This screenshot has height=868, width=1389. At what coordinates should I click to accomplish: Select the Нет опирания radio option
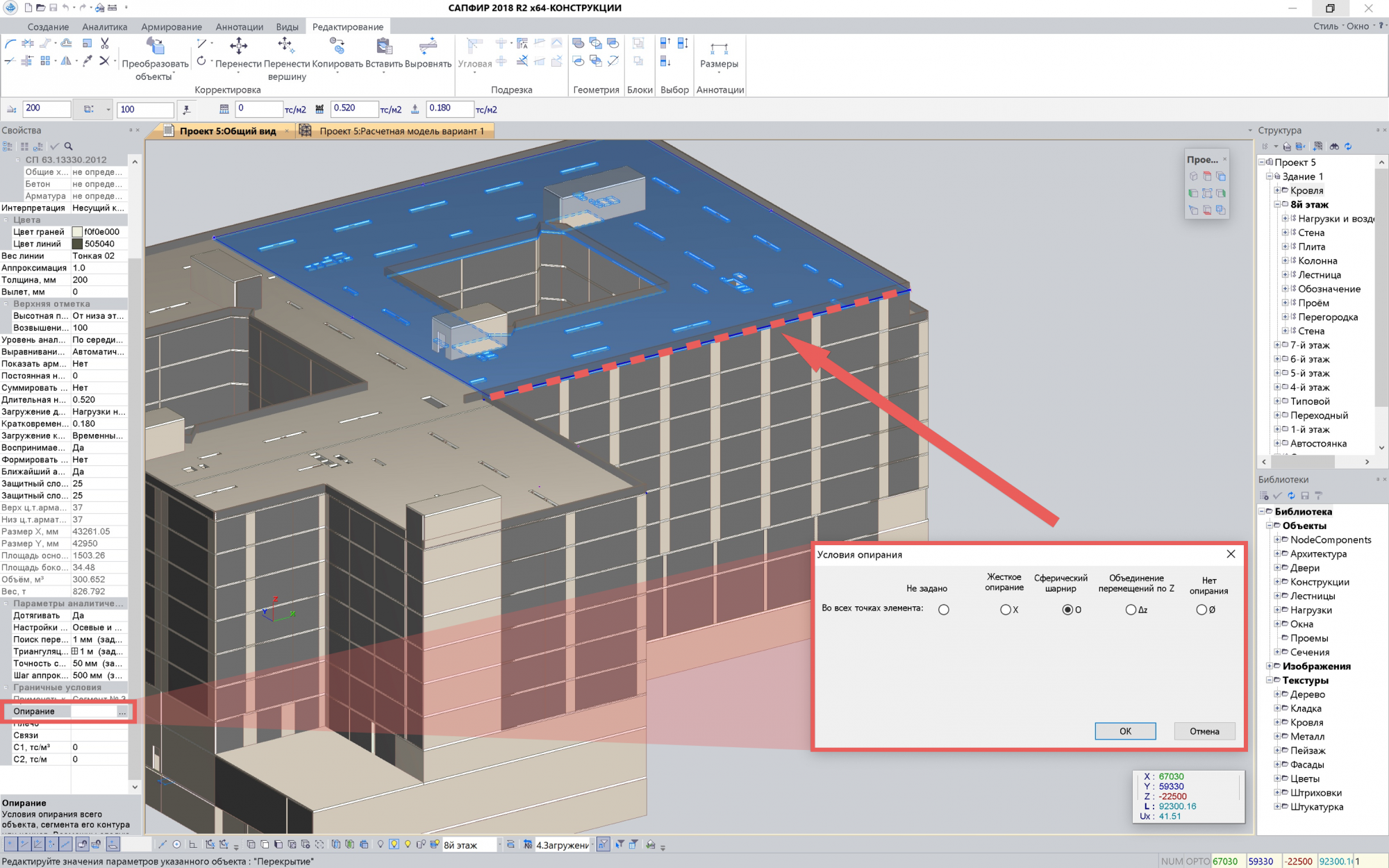[x=1201, y=610]
